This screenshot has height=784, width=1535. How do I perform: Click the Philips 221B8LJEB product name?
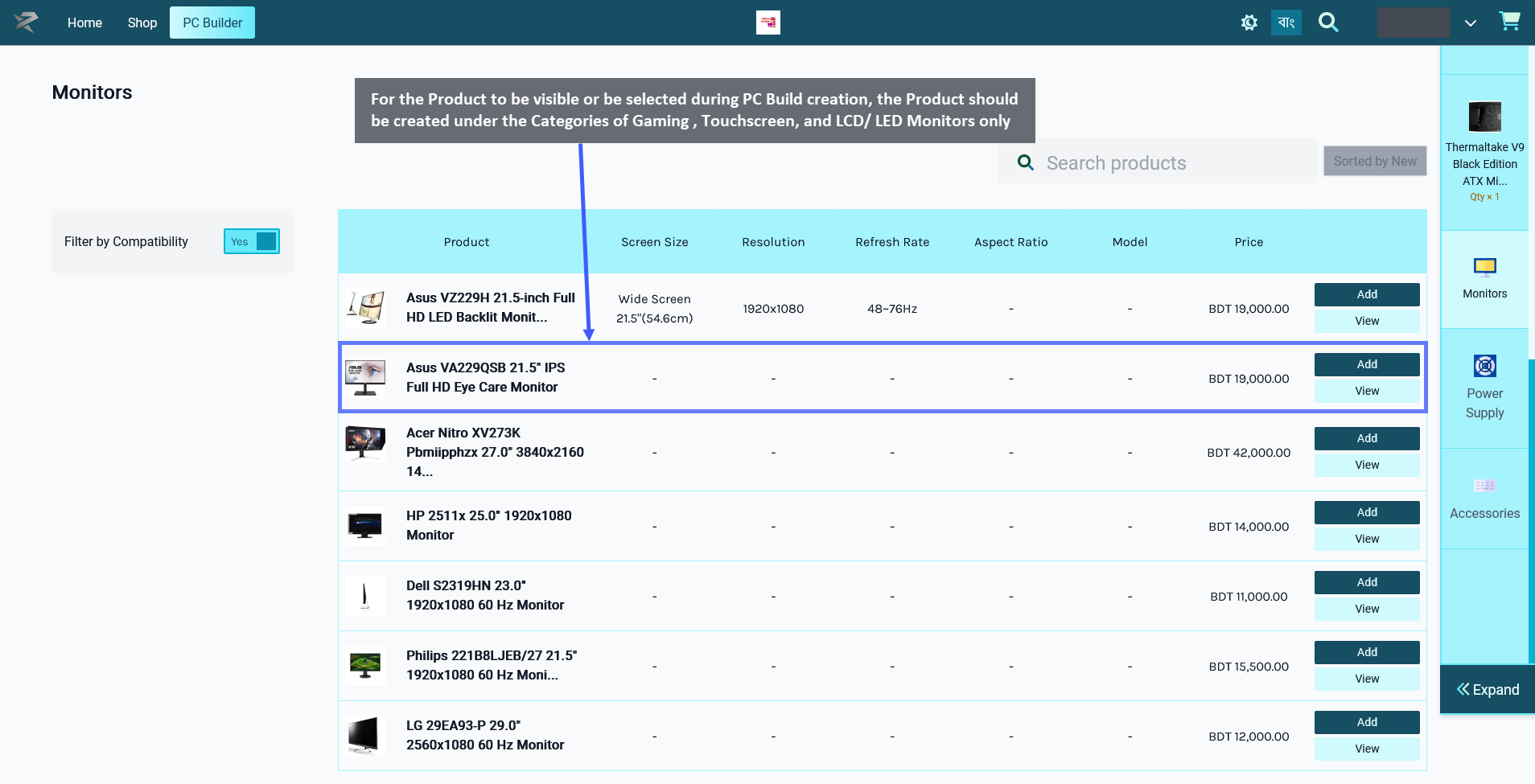(492, 665)
